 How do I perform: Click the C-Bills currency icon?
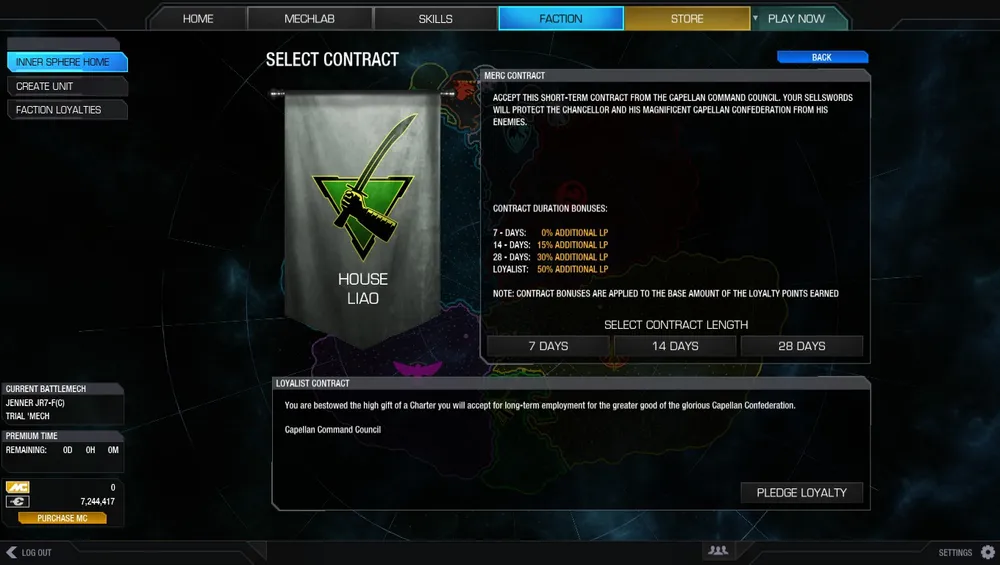point(18,502)
